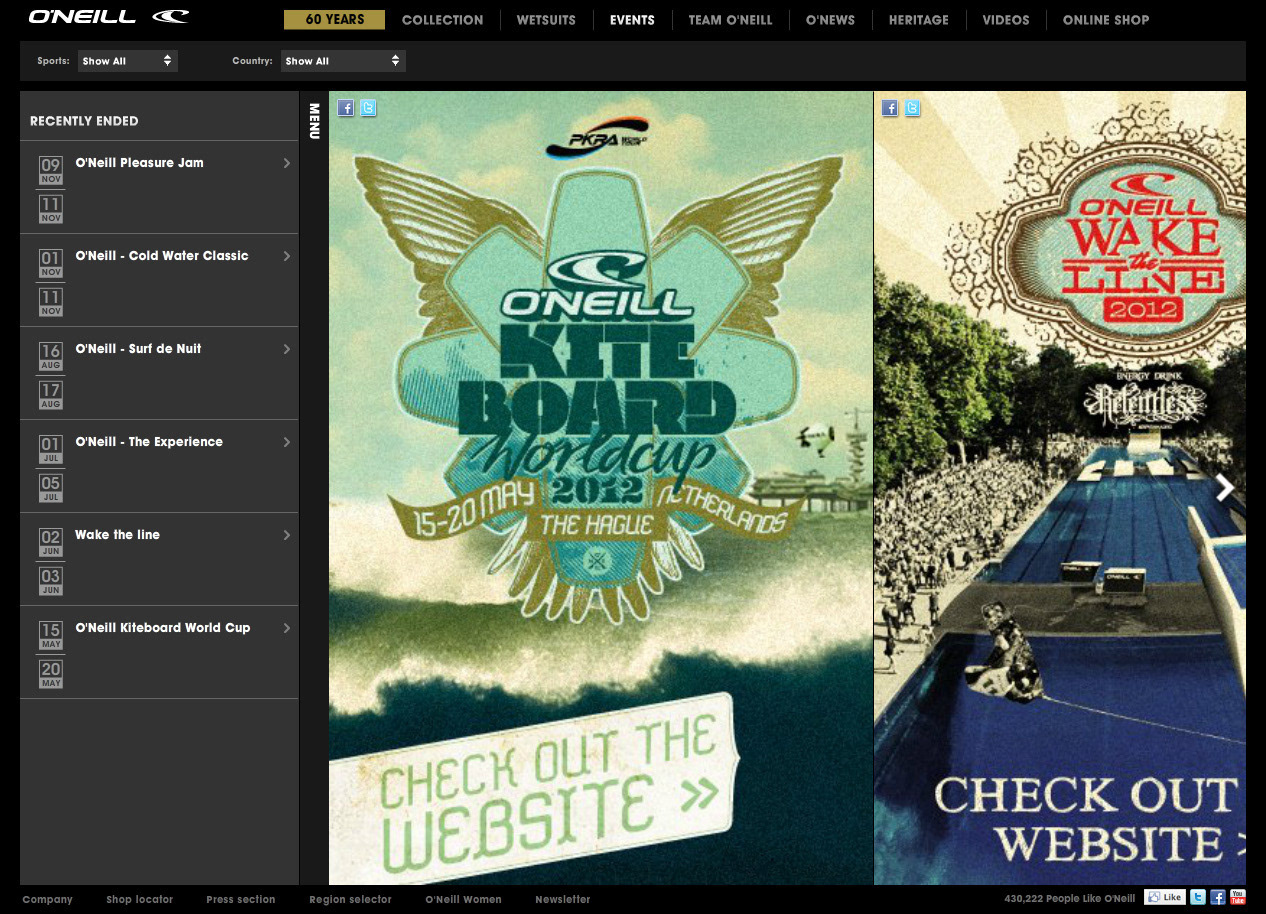Visit the Online Shop
The height and width of the screenshot is (914, 1266).
pos(1106,20)
